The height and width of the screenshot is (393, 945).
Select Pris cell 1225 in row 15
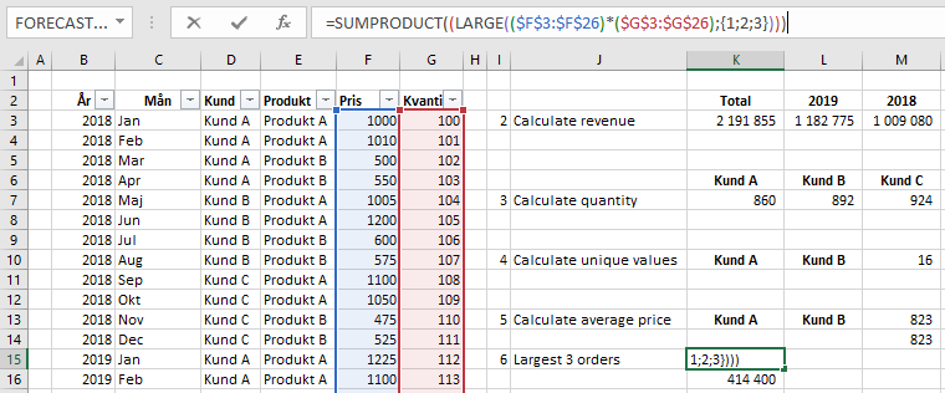click(x=368, y=360)
